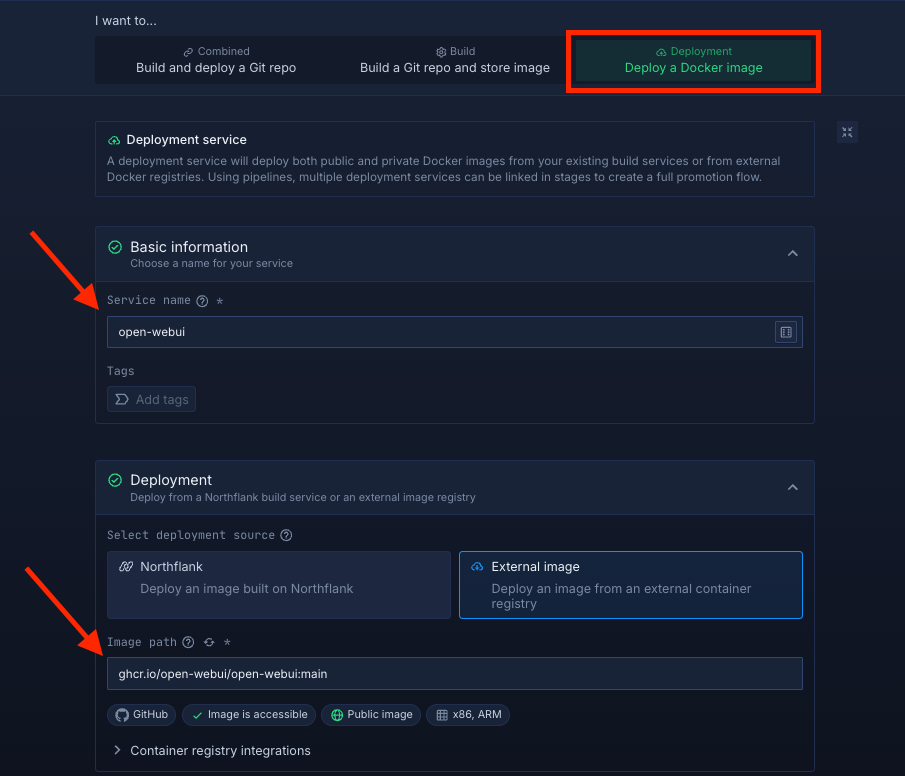This screenshot has height=776, width=905.
Task: Click the Image path refresh icon
Action: coord(209,643)
